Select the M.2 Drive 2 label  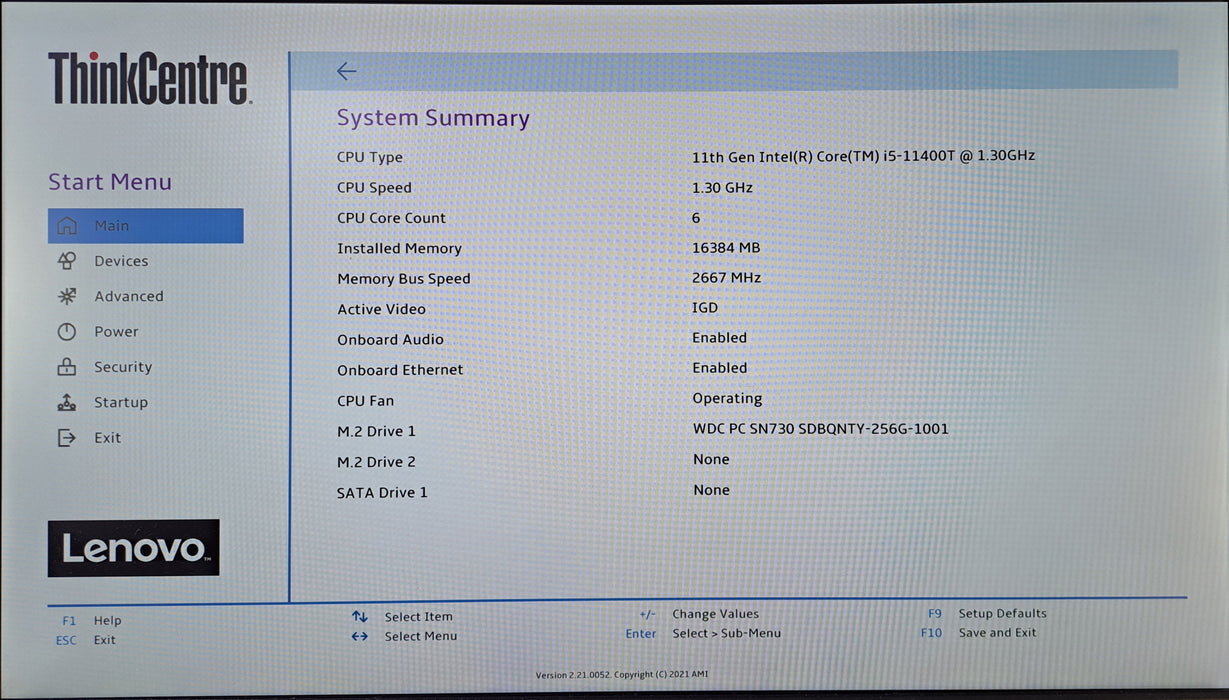pyautogui.click(x=376, y=462)
